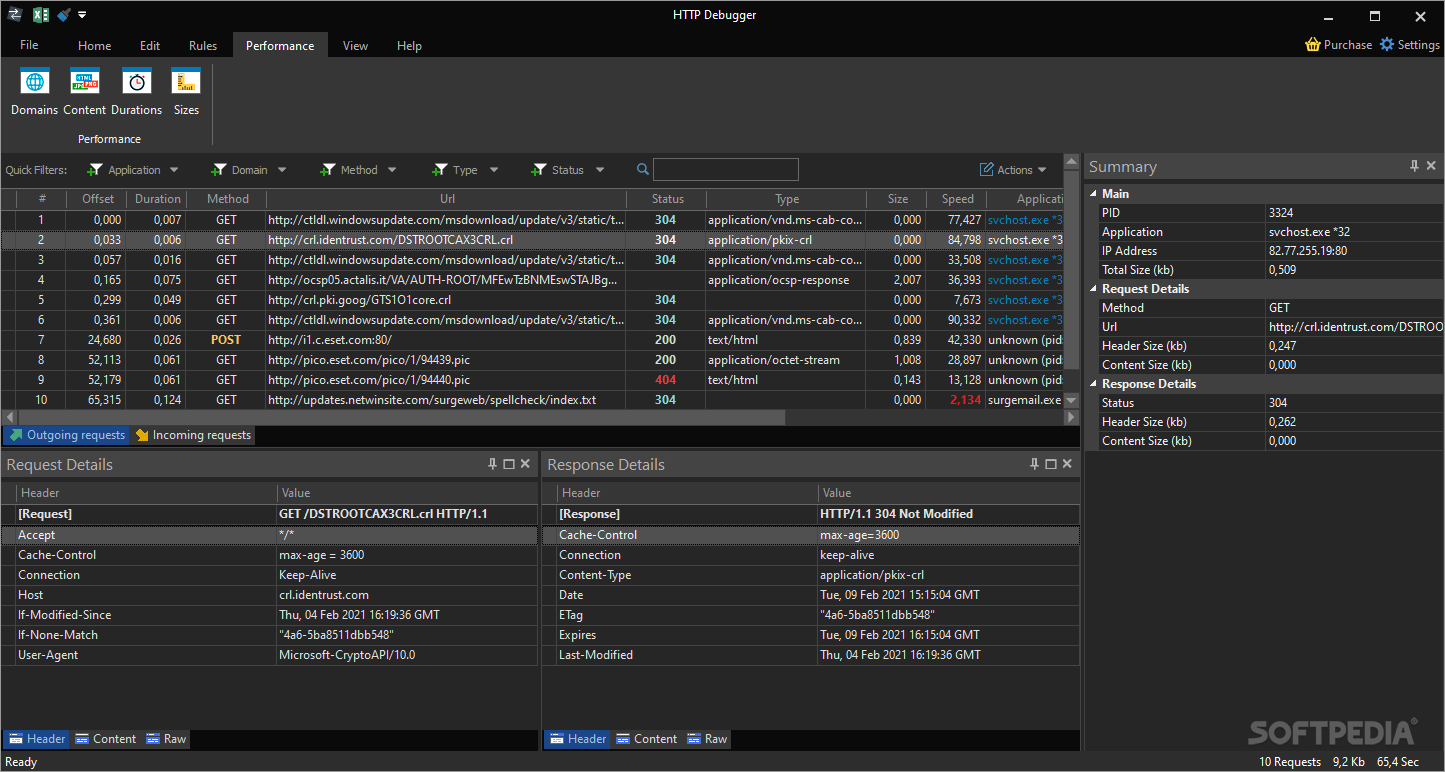The height and width of the screenshot is (772, 1445).
Task: Show the Outgoing requests tab
Action: point(67,435)
